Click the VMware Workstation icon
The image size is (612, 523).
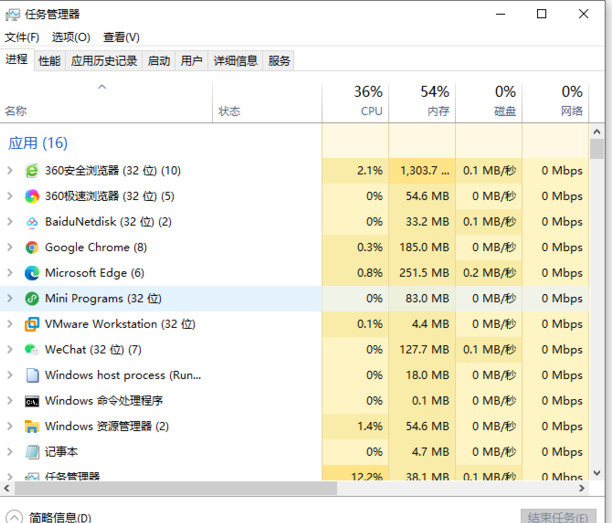coord(32,324)
